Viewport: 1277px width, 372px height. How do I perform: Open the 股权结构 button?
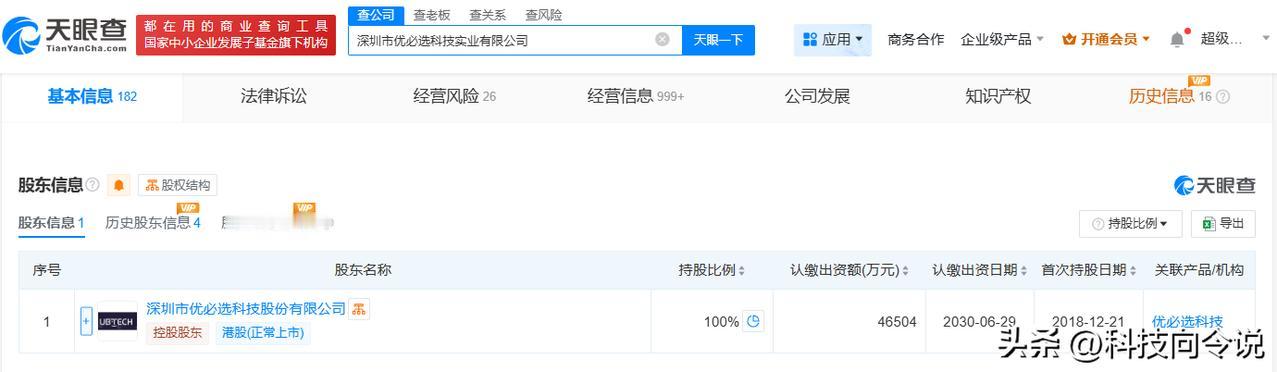click(178, 185)
